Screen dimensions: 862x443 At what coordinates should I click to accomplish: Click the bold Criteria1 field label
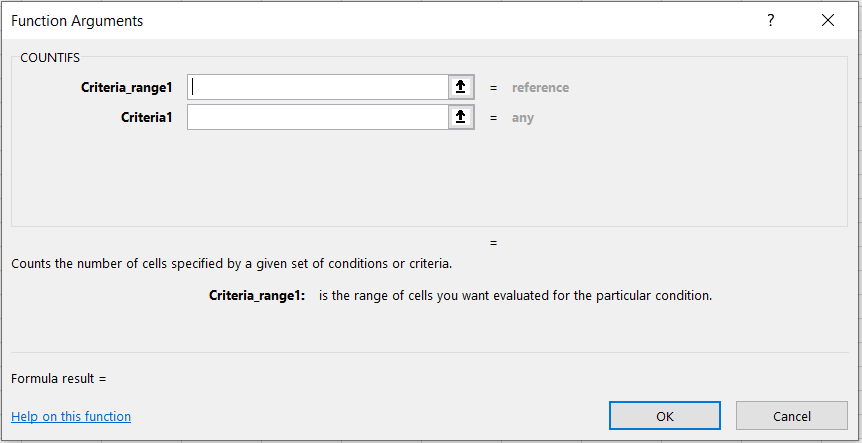coord(147,117)
